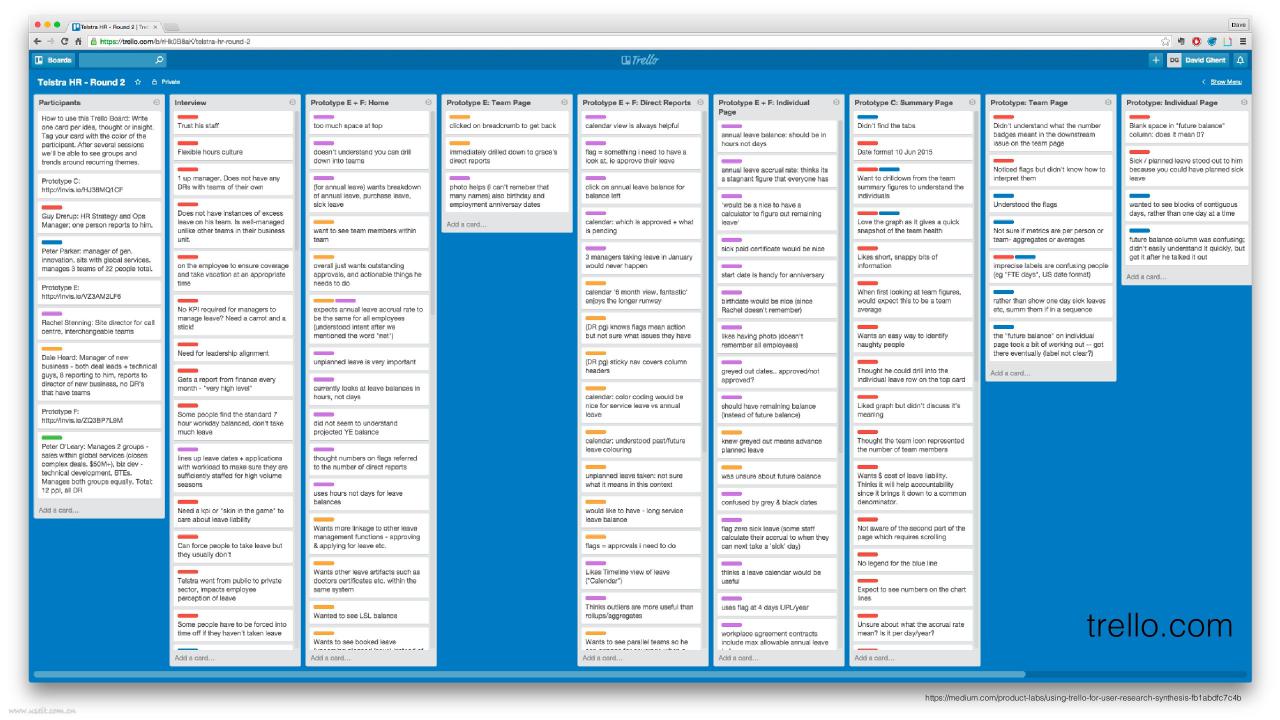The height and width of the screenshot is (720, 1280).
Task: Open 'was unsure about future balance' card
Action: 777,473
